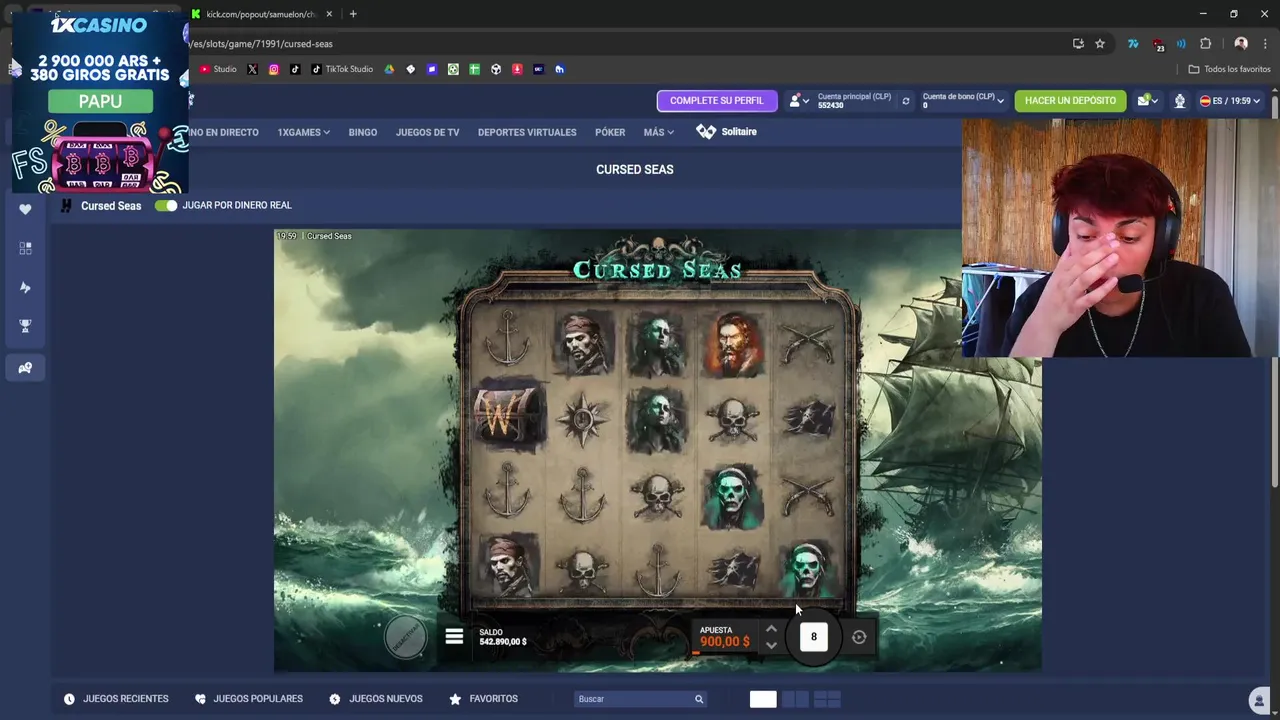Open the BINGO section
This screenshot has width=1280, height=720.
coord(363,132)
